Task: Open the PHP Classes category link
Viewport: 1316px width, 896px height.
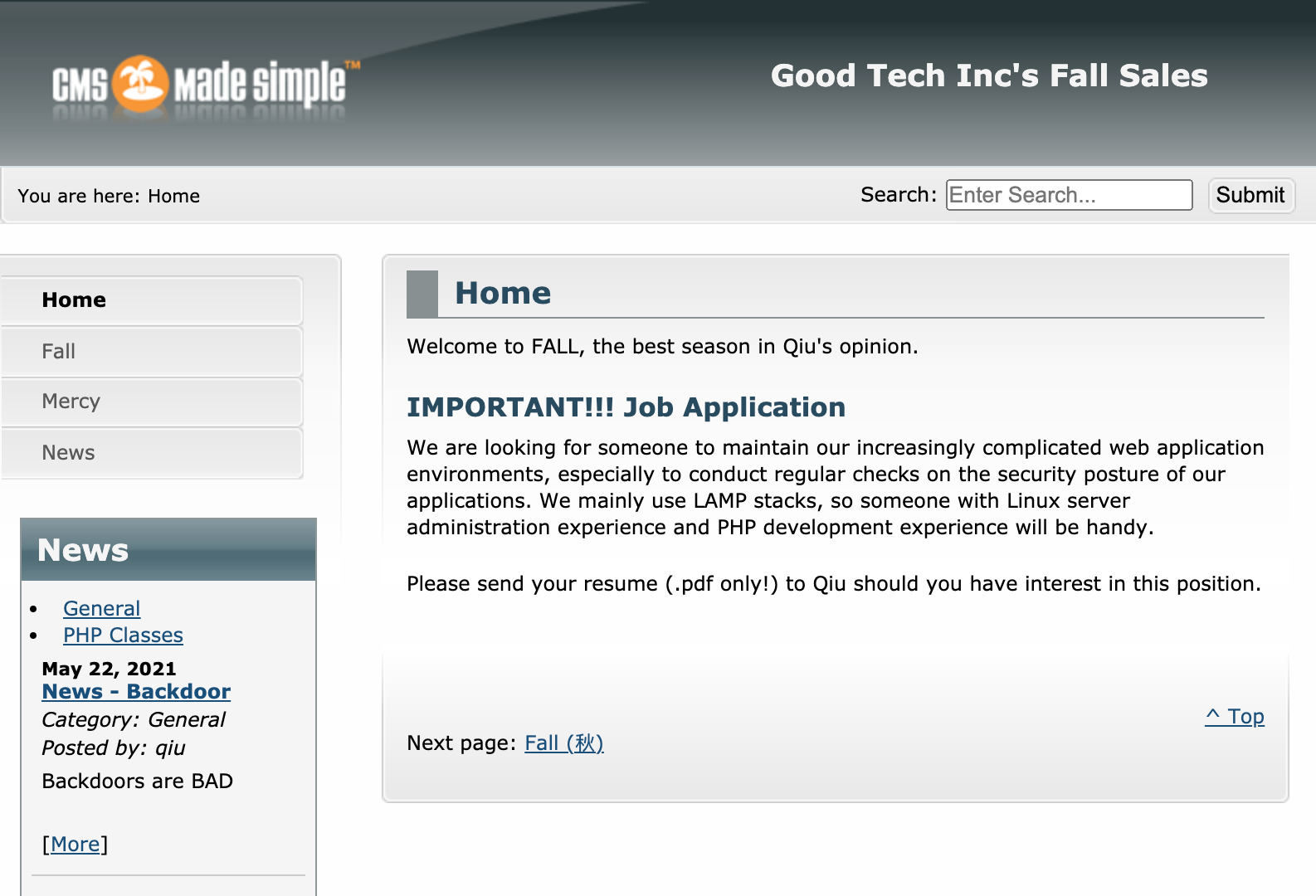Action: pos(123,635)
